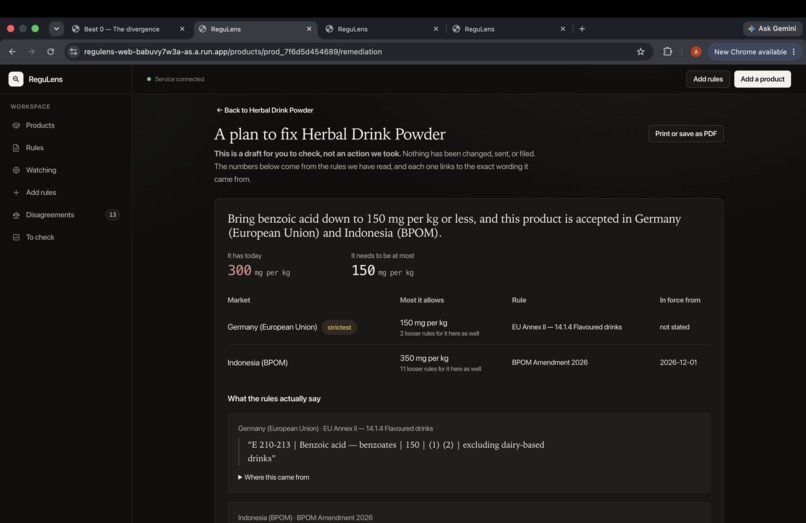Click the Products box icon
The width and height of the screenshot is (806, 523).
click(16, 125)
